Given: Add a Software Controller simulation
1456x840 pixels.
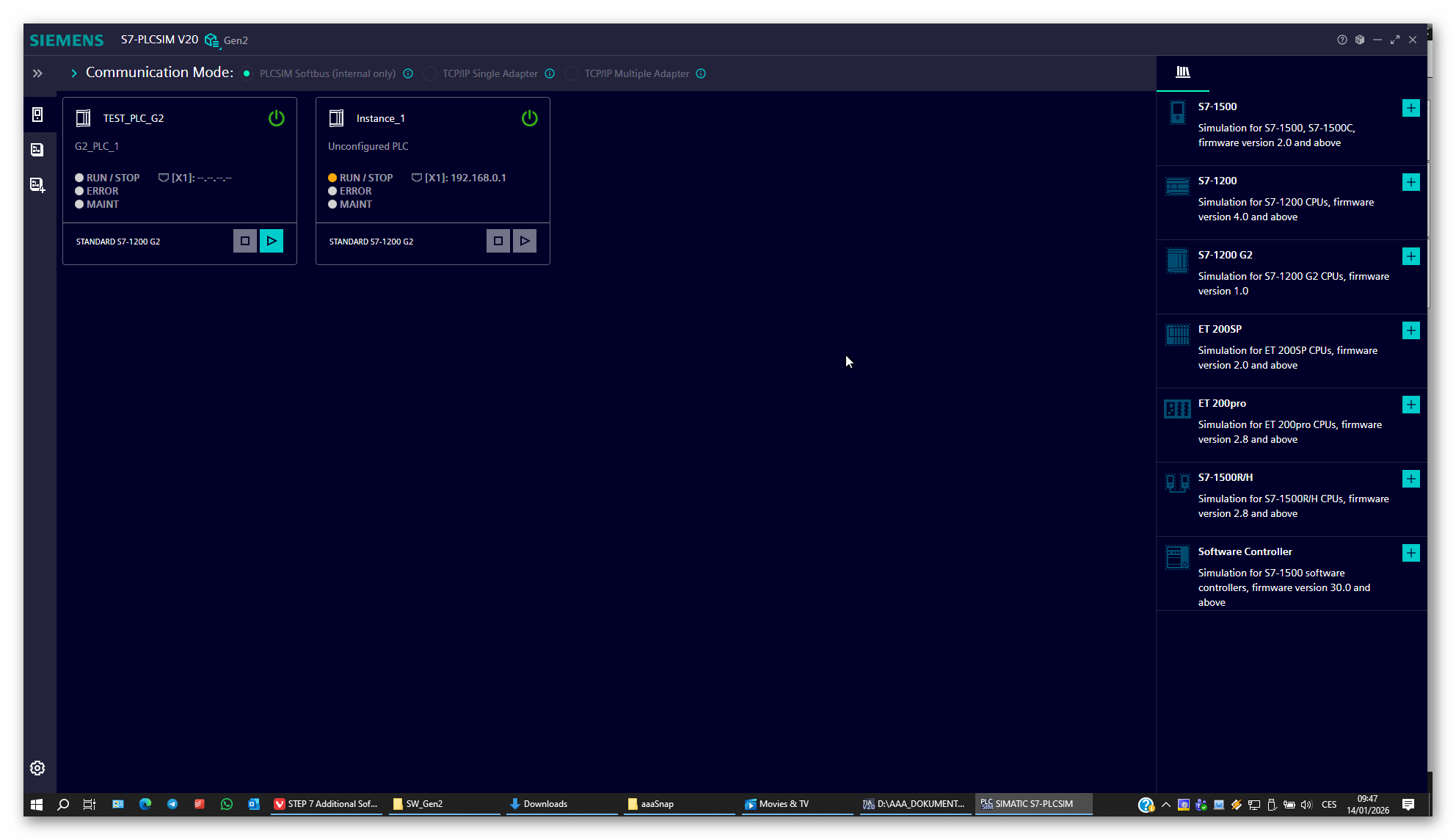Looking at the screenshot, I should (1410, 553).
